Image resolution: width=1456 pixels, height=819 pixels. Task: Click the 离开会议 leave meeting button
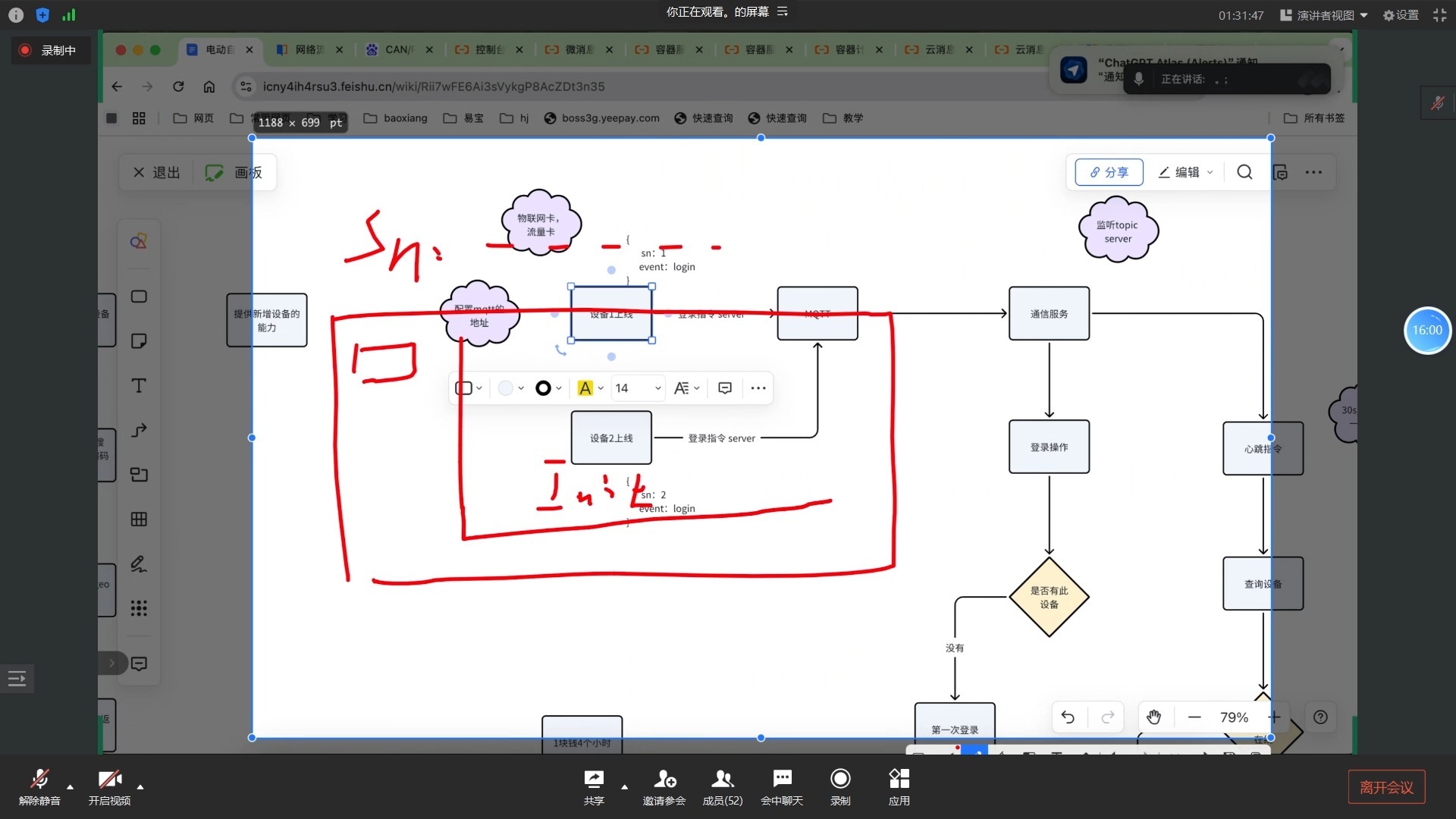[1386, 787]
